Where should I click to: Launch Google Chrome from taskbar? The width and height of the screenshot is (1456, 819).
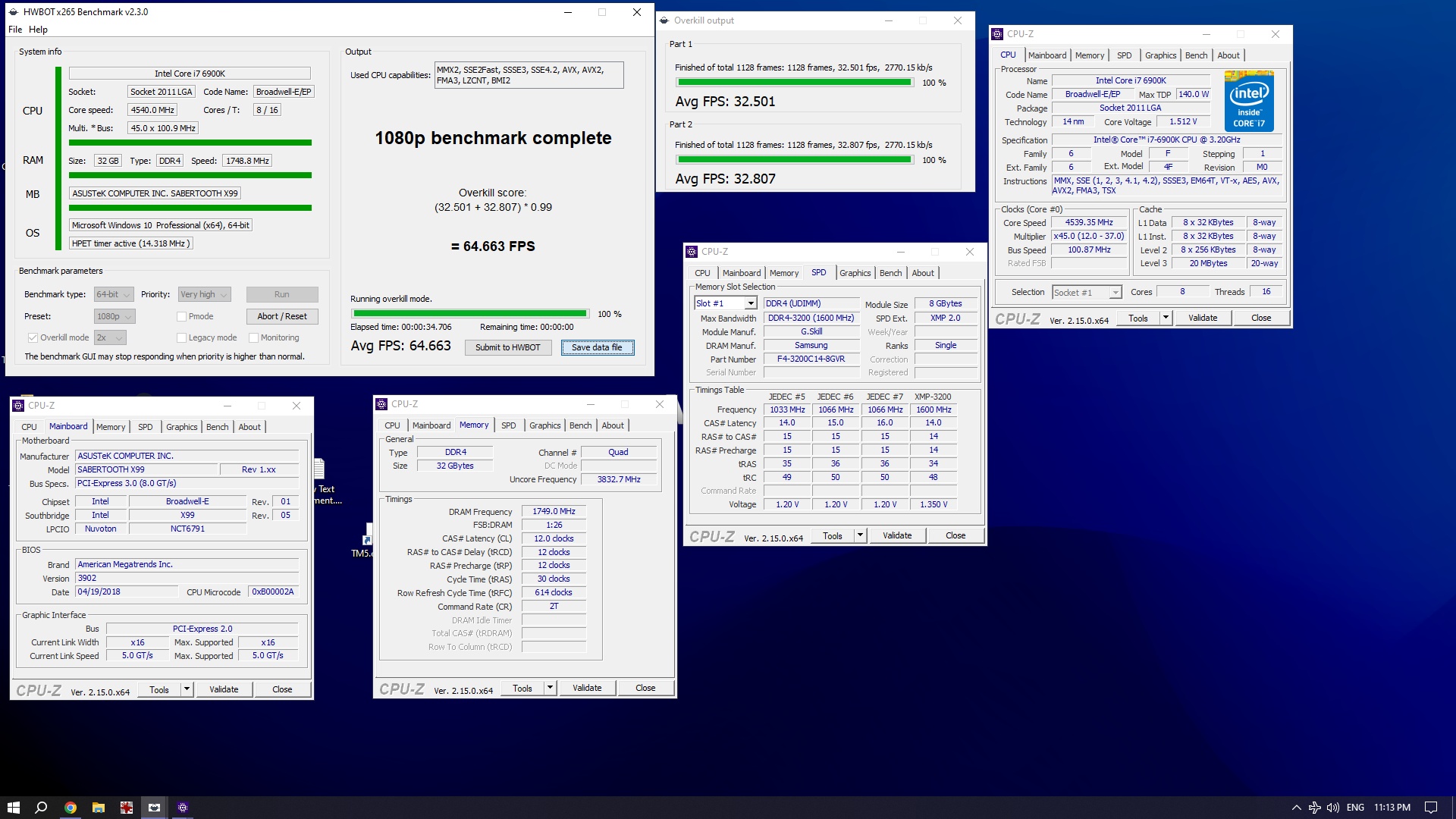tap(70, 808)
